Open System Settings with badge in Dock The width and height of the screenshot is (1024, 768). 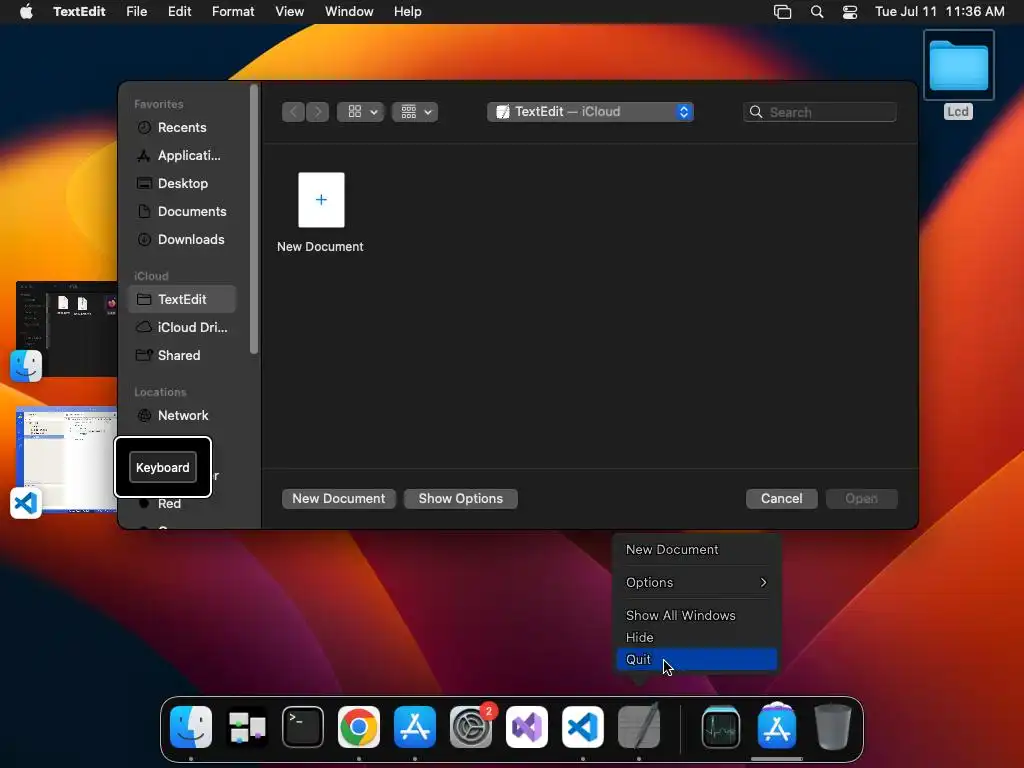pos(471,727)
